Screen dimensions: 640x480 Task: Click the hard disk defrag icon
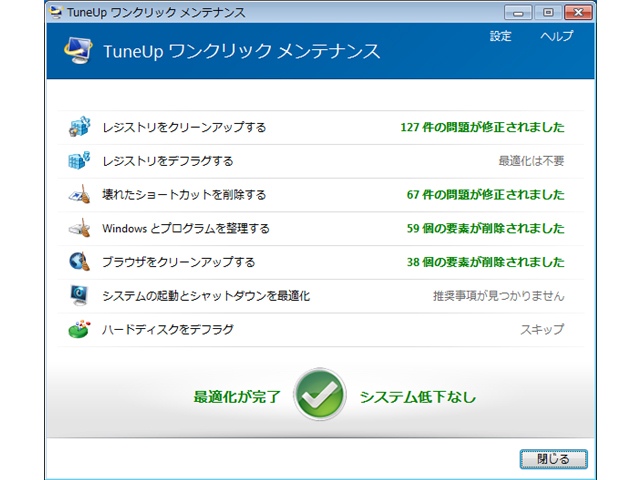point(79,329)
